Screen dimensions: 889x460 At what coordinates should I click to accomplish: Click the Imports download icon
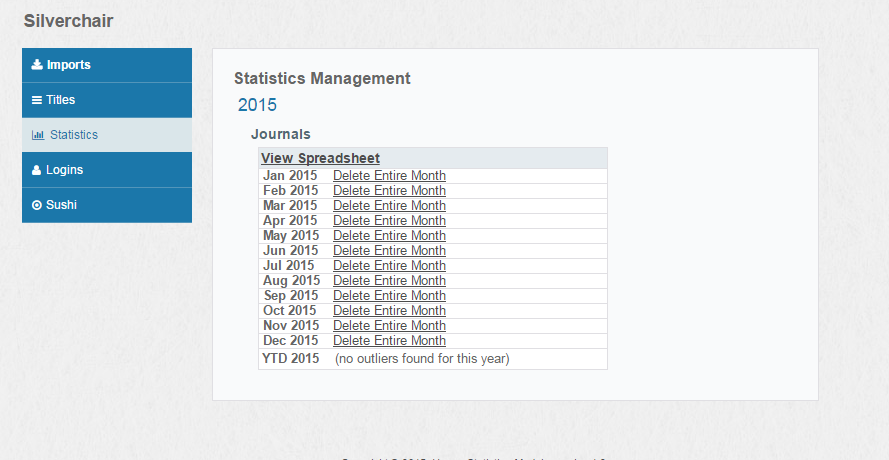click(37, 65)
